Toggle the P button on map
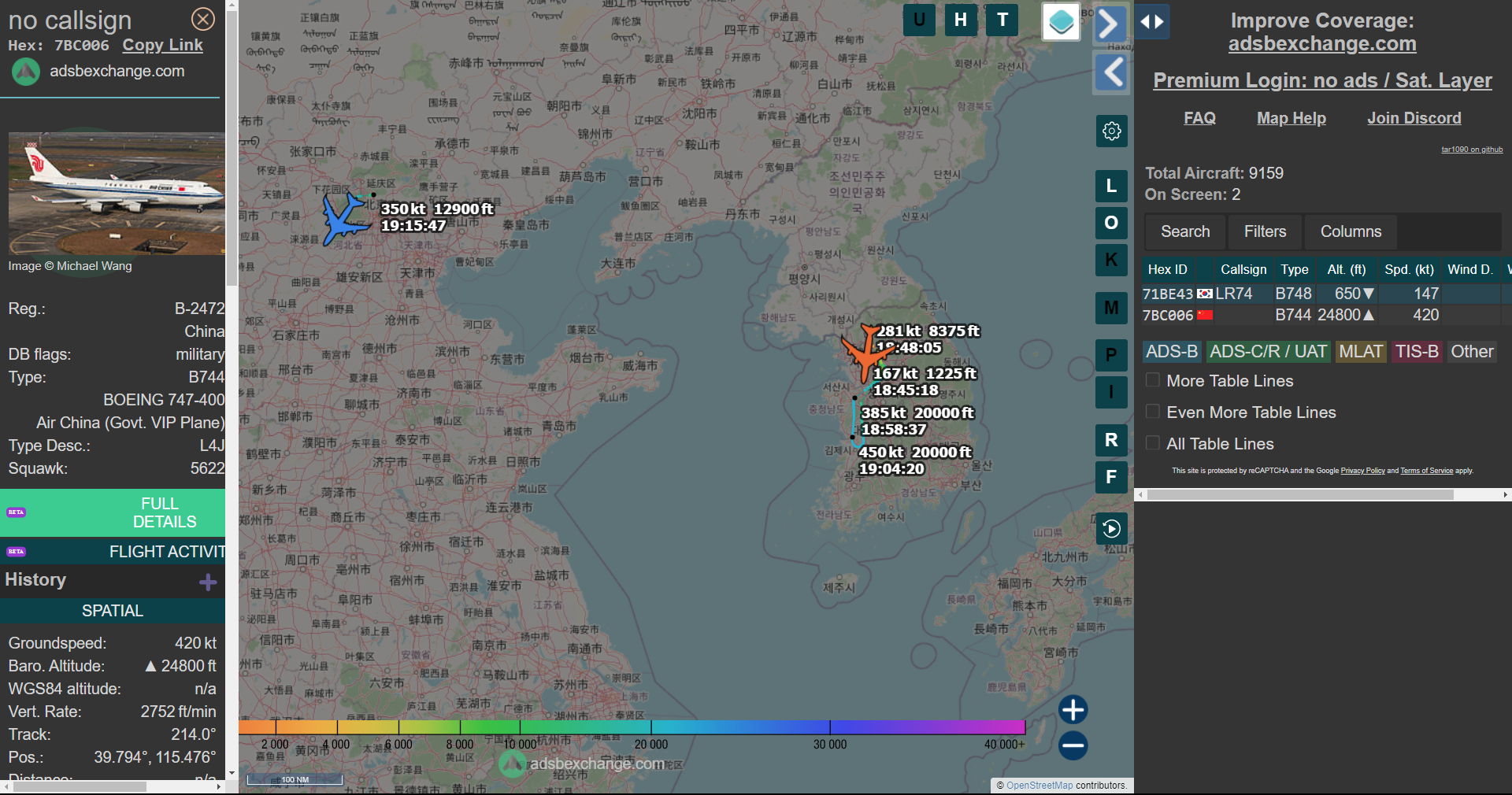 click(x=1111, y=355)
